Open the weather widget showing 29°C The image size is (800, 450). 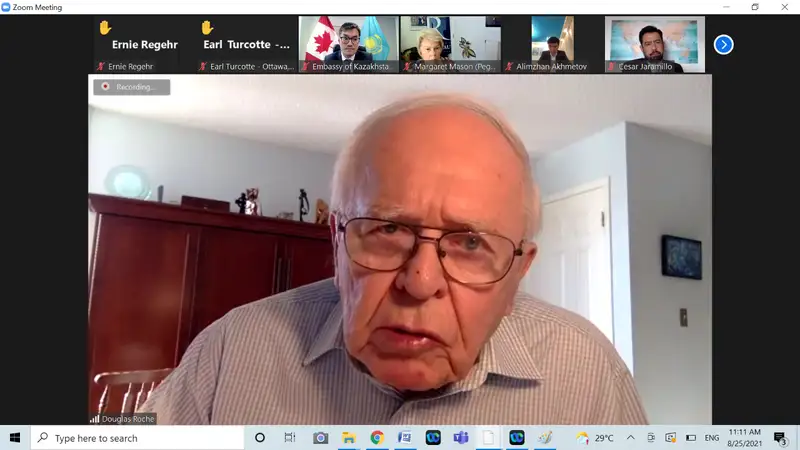click(x=594, y=438)
